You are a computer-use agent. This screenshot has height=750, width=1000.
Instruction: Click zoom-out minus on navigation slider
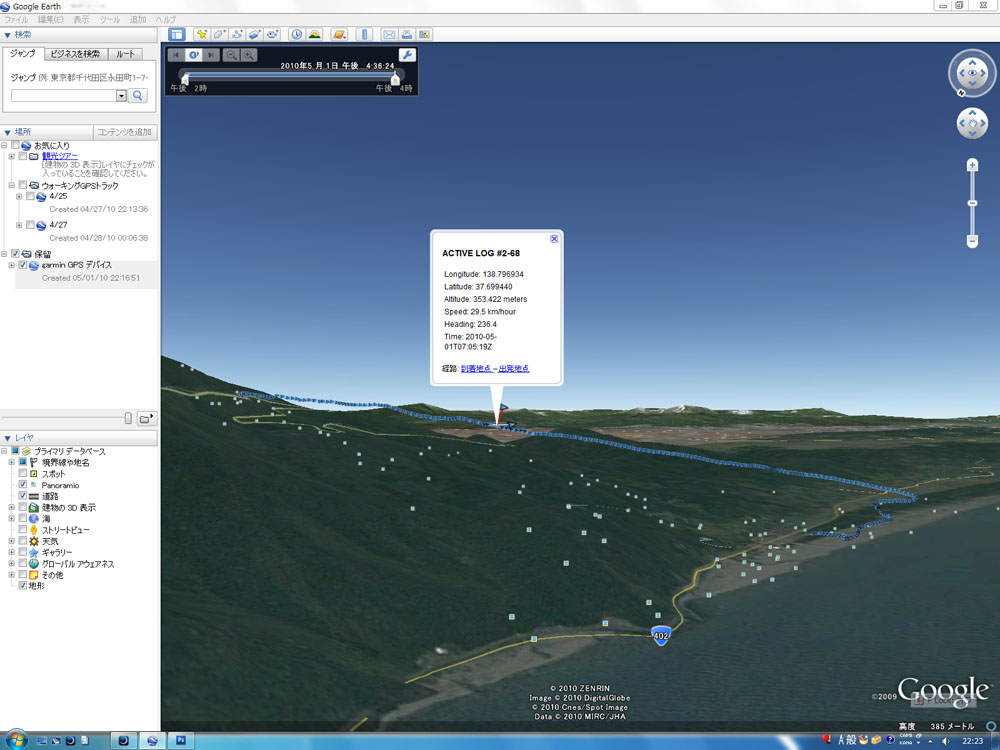[972, 240]
